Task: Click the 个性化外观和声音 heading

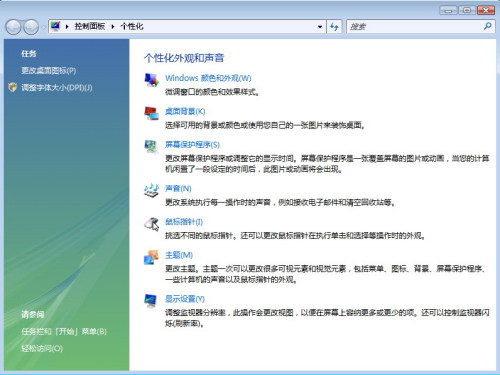Action: [184, 58]
